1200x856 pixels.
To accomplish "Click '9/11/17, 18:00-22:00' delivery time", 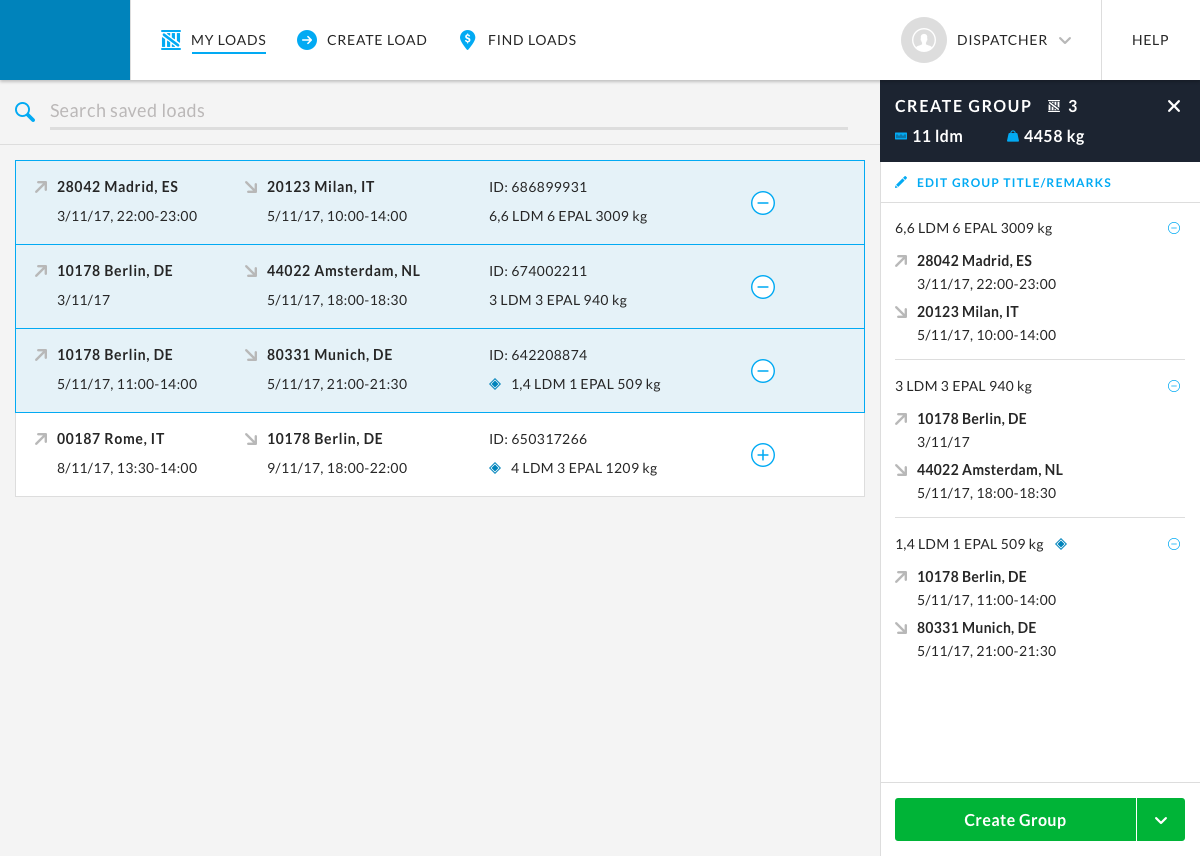I will pyautogui.click(x=337, y=468).
